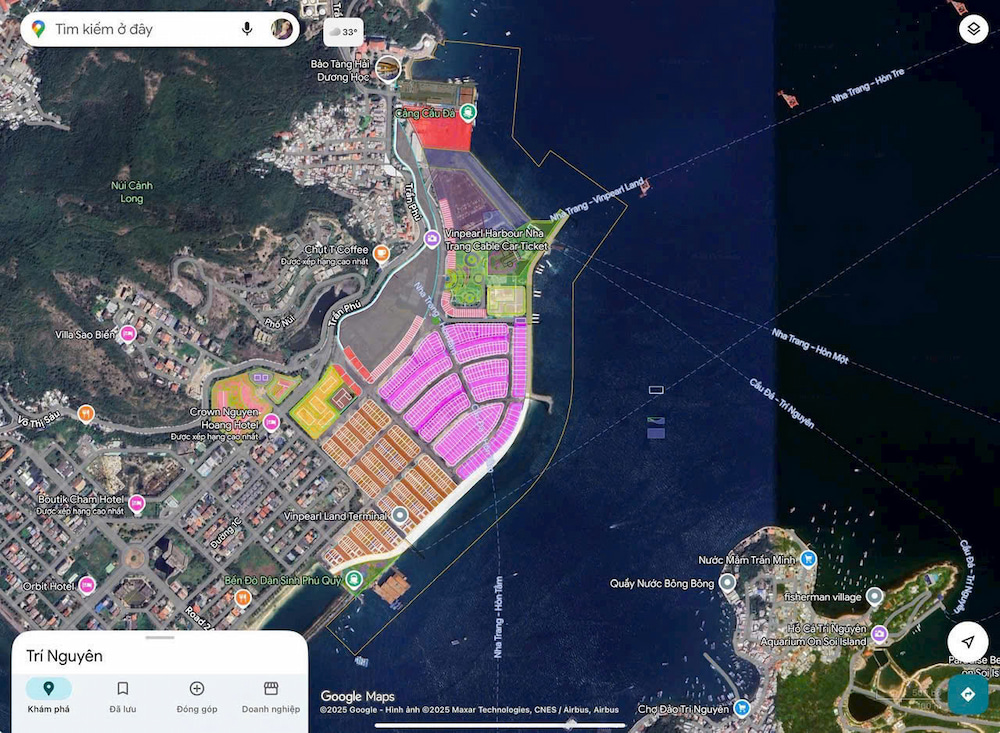1000x733 pixels.
Task: Select the Villa Sao Biển hotel pin
Action: [128, 335]
